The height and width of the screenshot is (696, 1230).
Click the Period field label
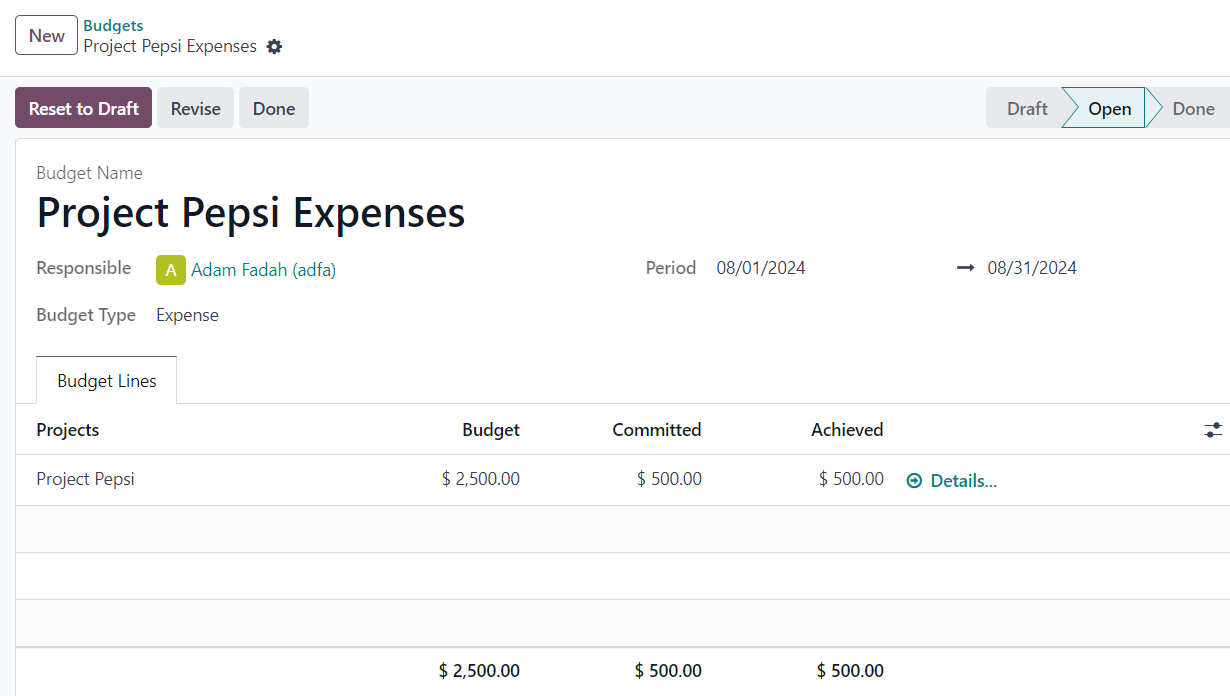(671, 268)
